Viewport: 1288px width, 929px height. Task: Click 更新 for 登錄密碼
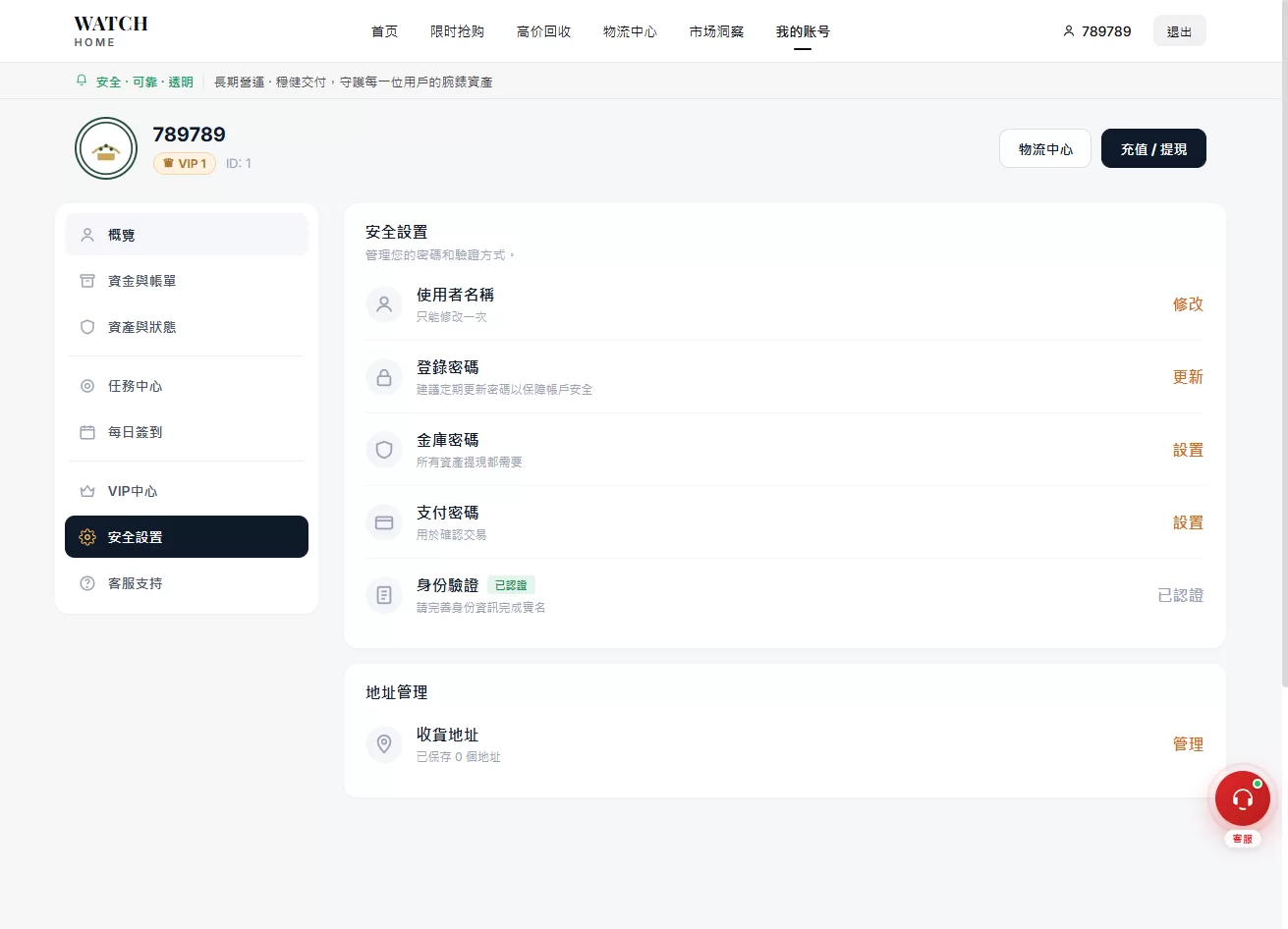coord(1188,377)
